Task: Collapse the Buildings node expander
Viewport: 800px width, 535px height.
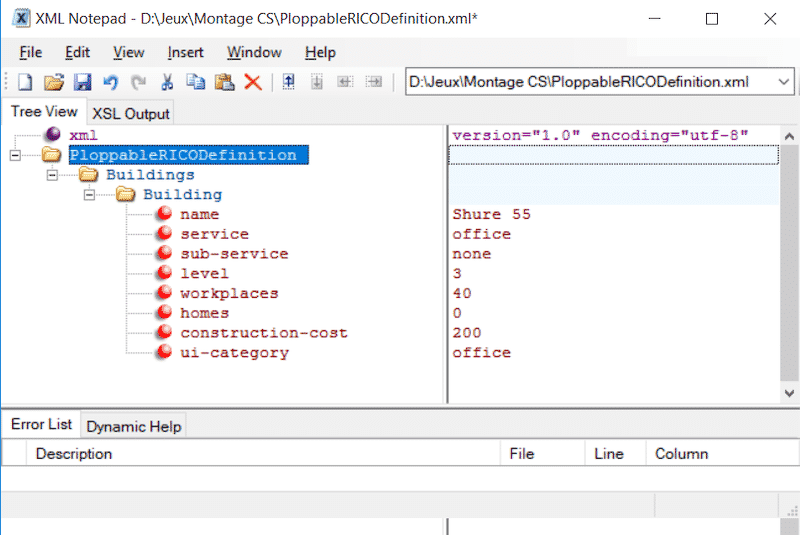Action: point(52,175)
